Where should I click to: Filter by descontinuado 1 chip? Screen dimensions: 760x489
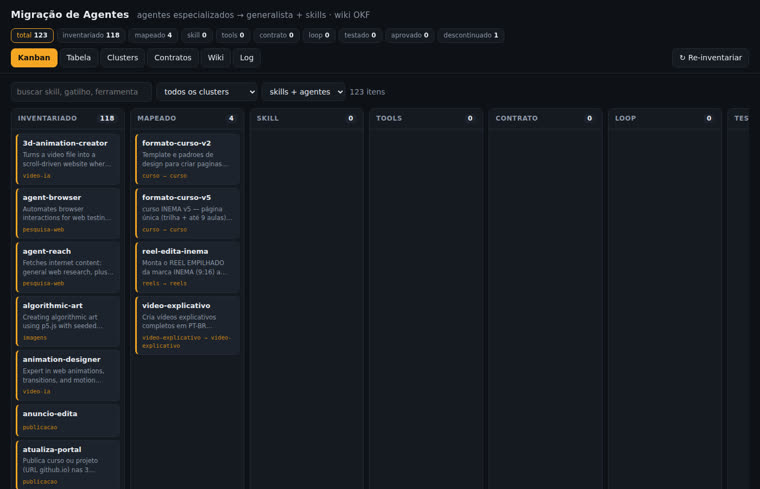coord(471,35)
